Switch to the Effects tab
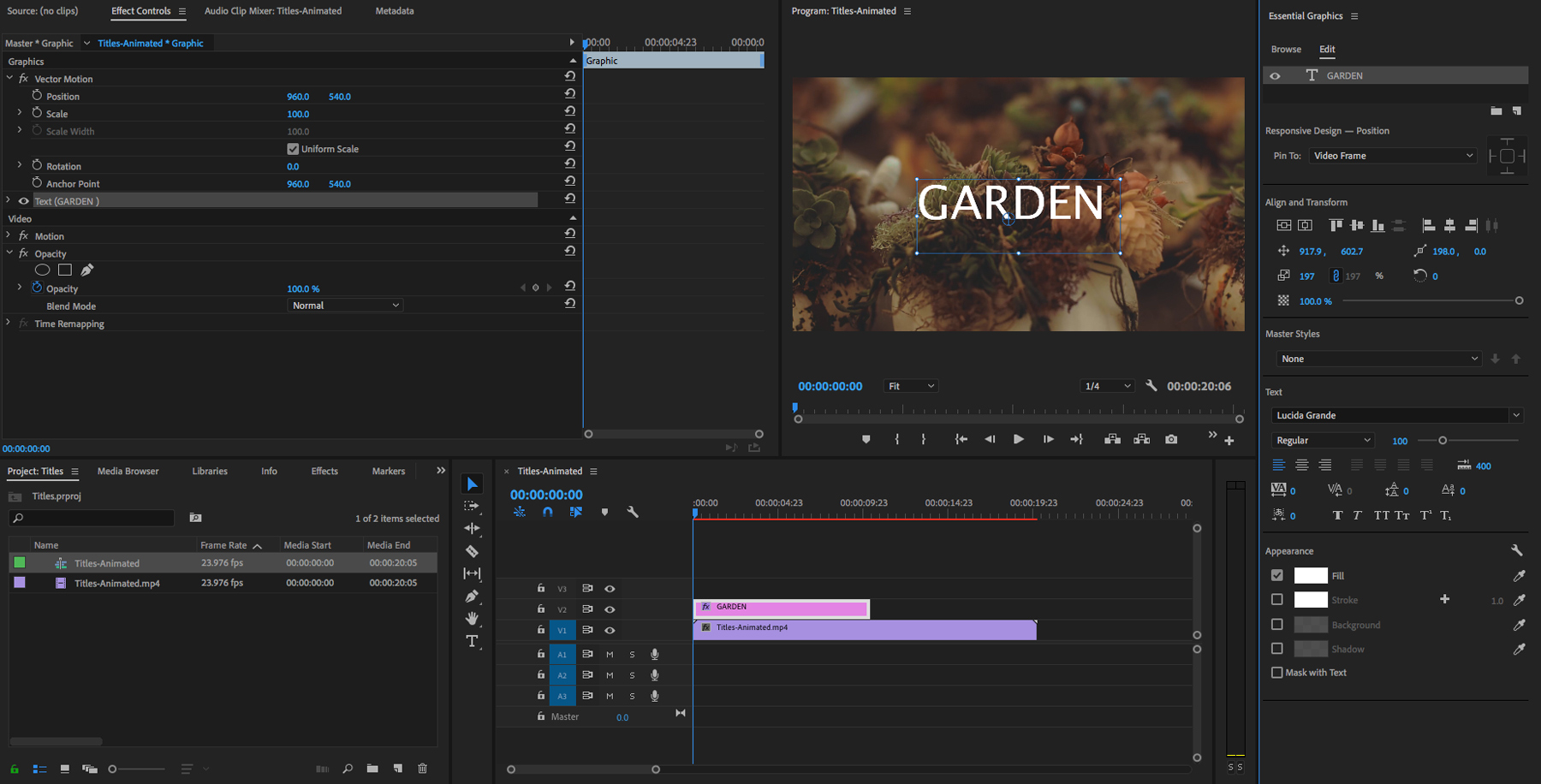This screenshot has width=1541, height=784. point(324,471)
